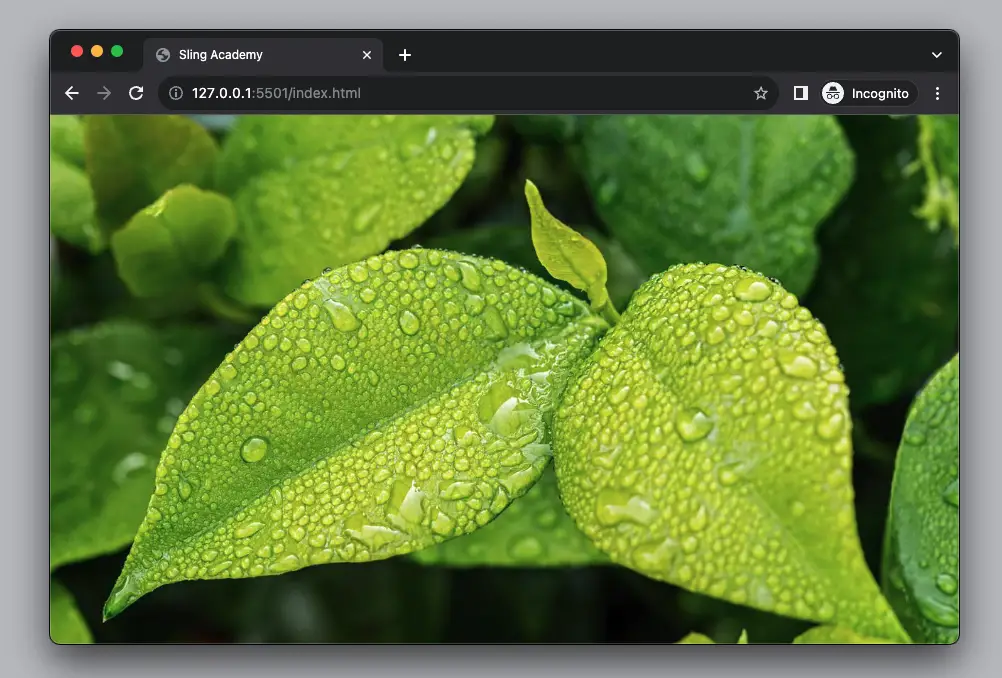The image size is (1002, 678).
Task: Close the window with the red button
Action: [x=77, y=51]
